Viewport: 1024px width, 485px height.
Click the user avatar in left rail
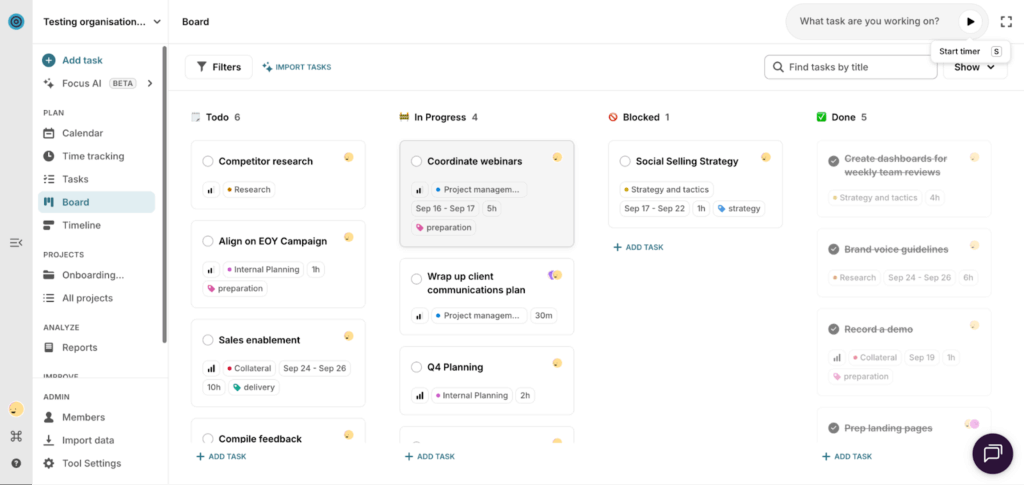click(x=16, y=409)
